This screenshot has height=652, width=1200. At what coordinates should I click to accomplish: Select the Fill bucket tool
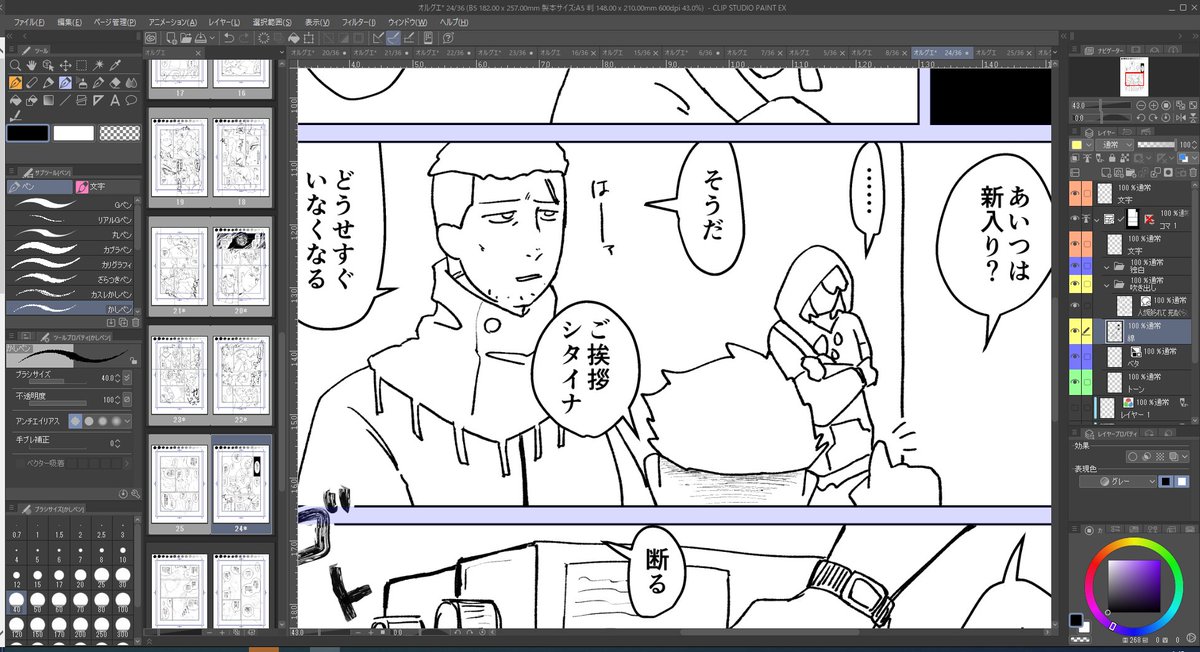pyautogui.click(x=16, y=100)
